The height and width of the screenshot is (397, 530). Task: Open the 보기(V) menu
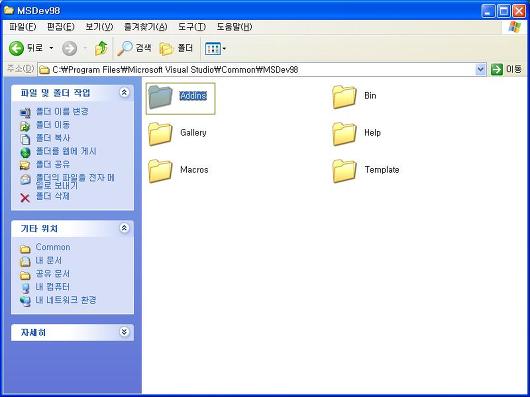click(99, 27)
